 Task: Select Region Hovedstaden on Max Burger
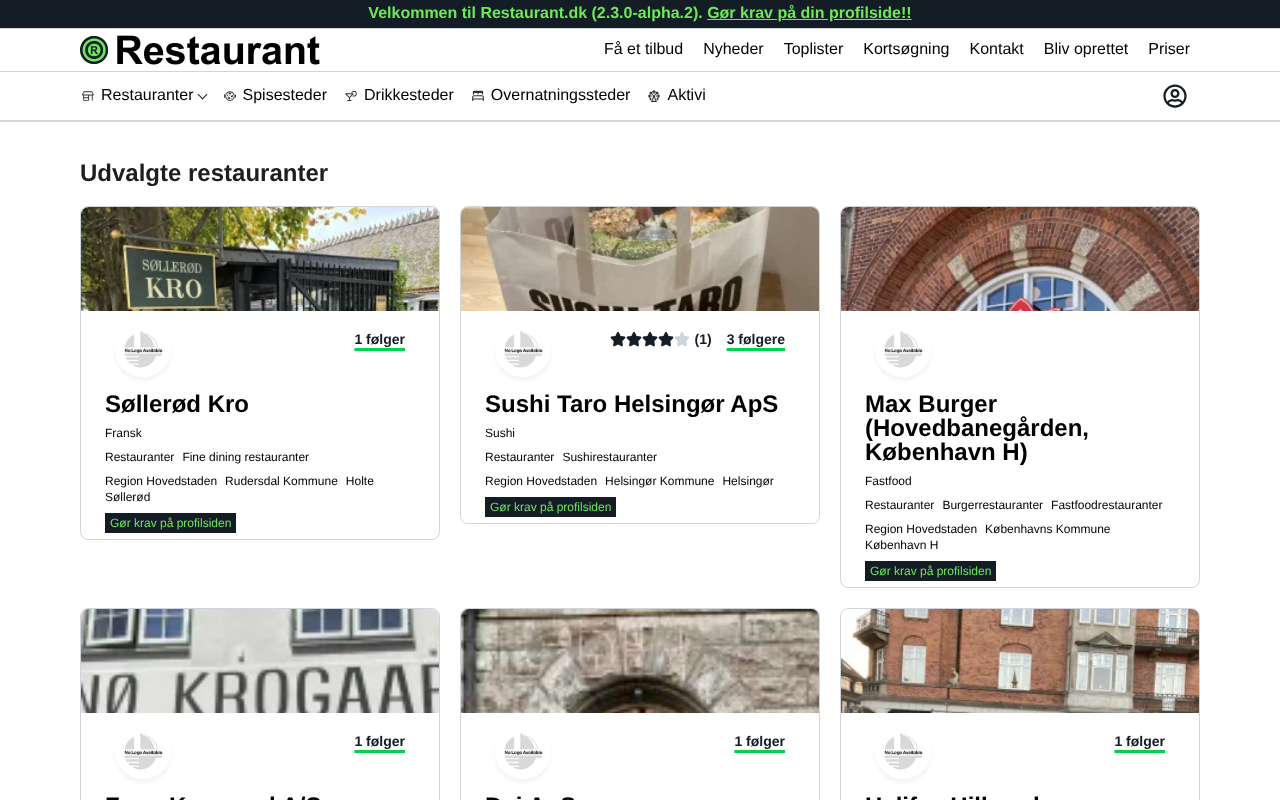click(x=921, y=529)
